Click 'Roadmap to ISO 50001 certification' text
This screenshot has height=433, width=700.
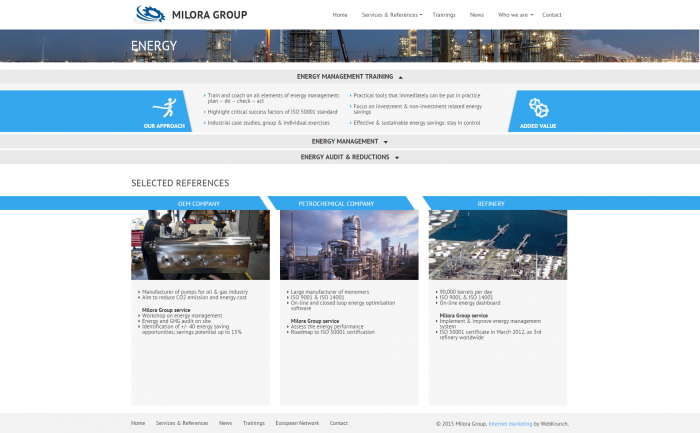point(333,332)
